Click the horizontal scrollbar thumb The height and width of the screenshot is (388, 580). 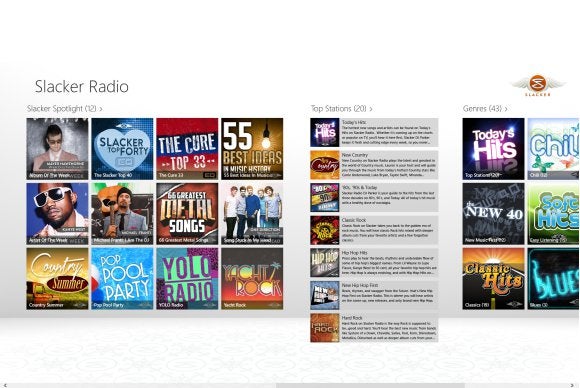coord(370,385)
